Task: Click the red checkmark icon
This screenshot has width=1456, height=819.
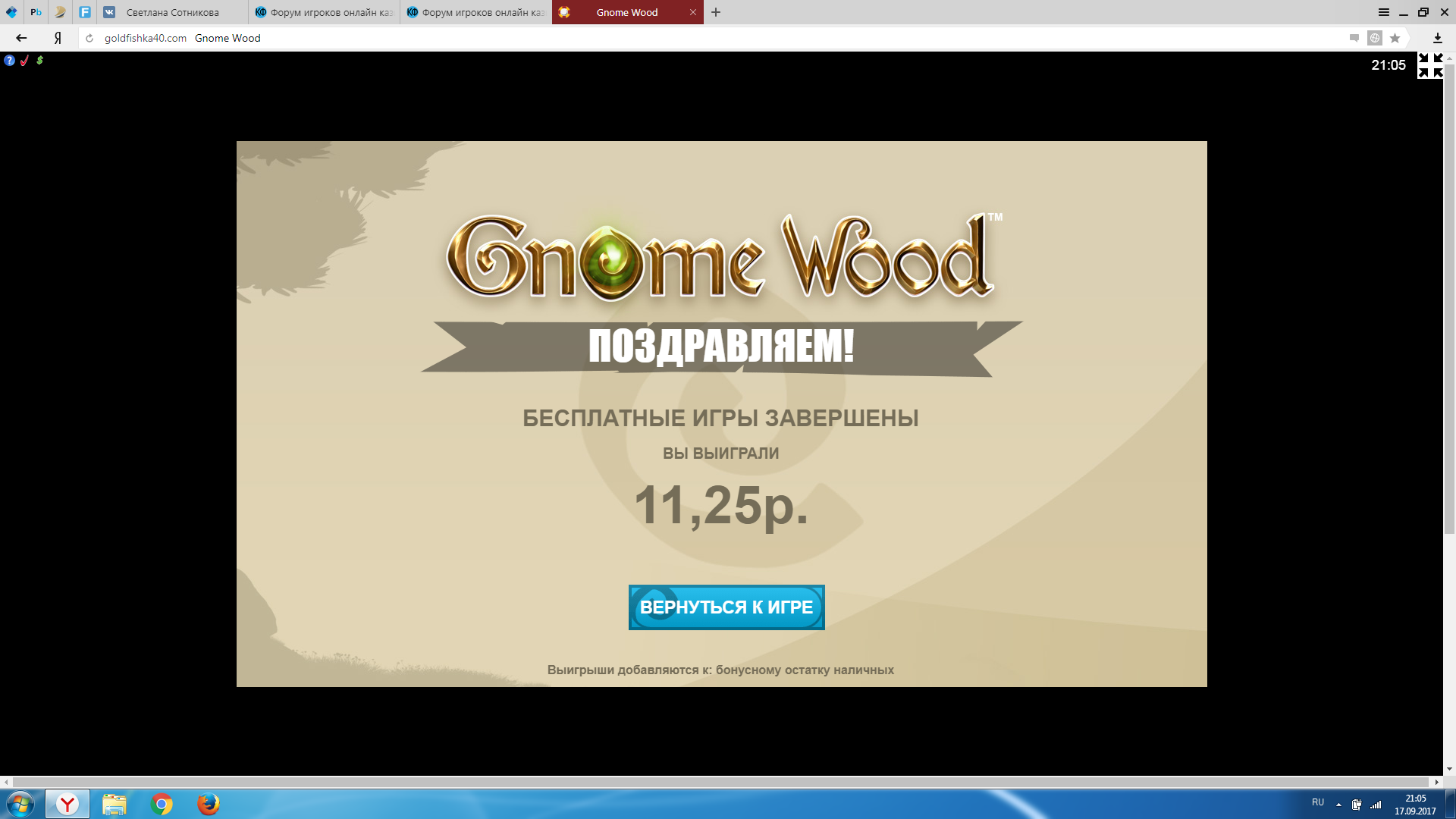Action: point(24,61)
